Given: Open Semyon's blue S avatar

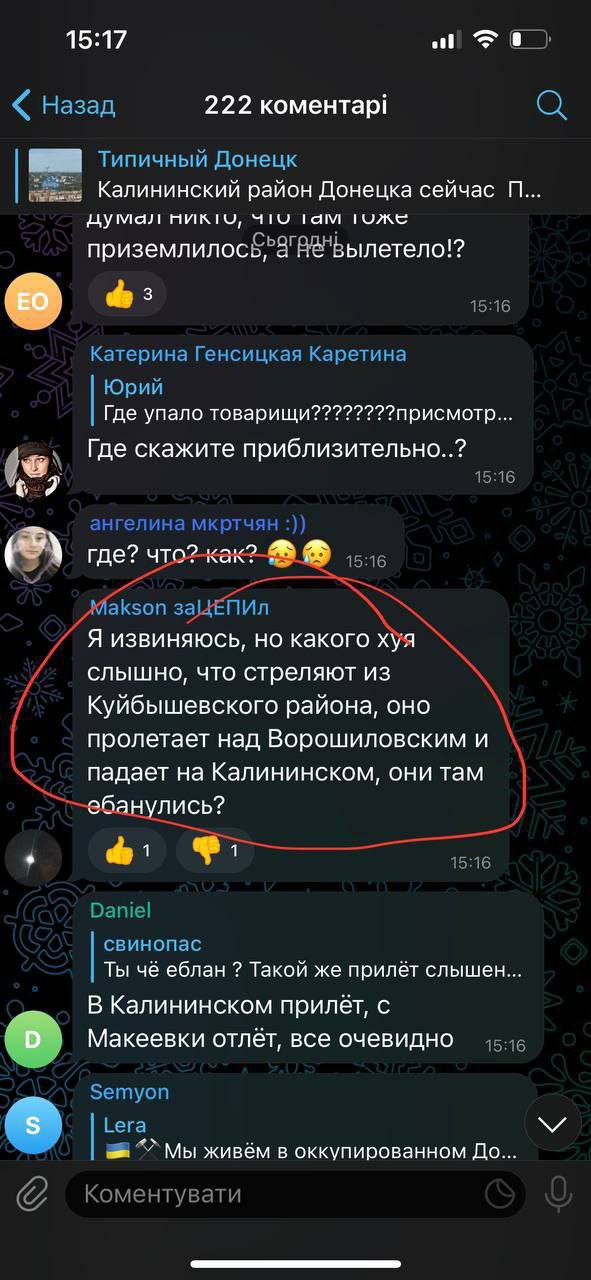Looking at the screenshot, I should coord(33,1125).
